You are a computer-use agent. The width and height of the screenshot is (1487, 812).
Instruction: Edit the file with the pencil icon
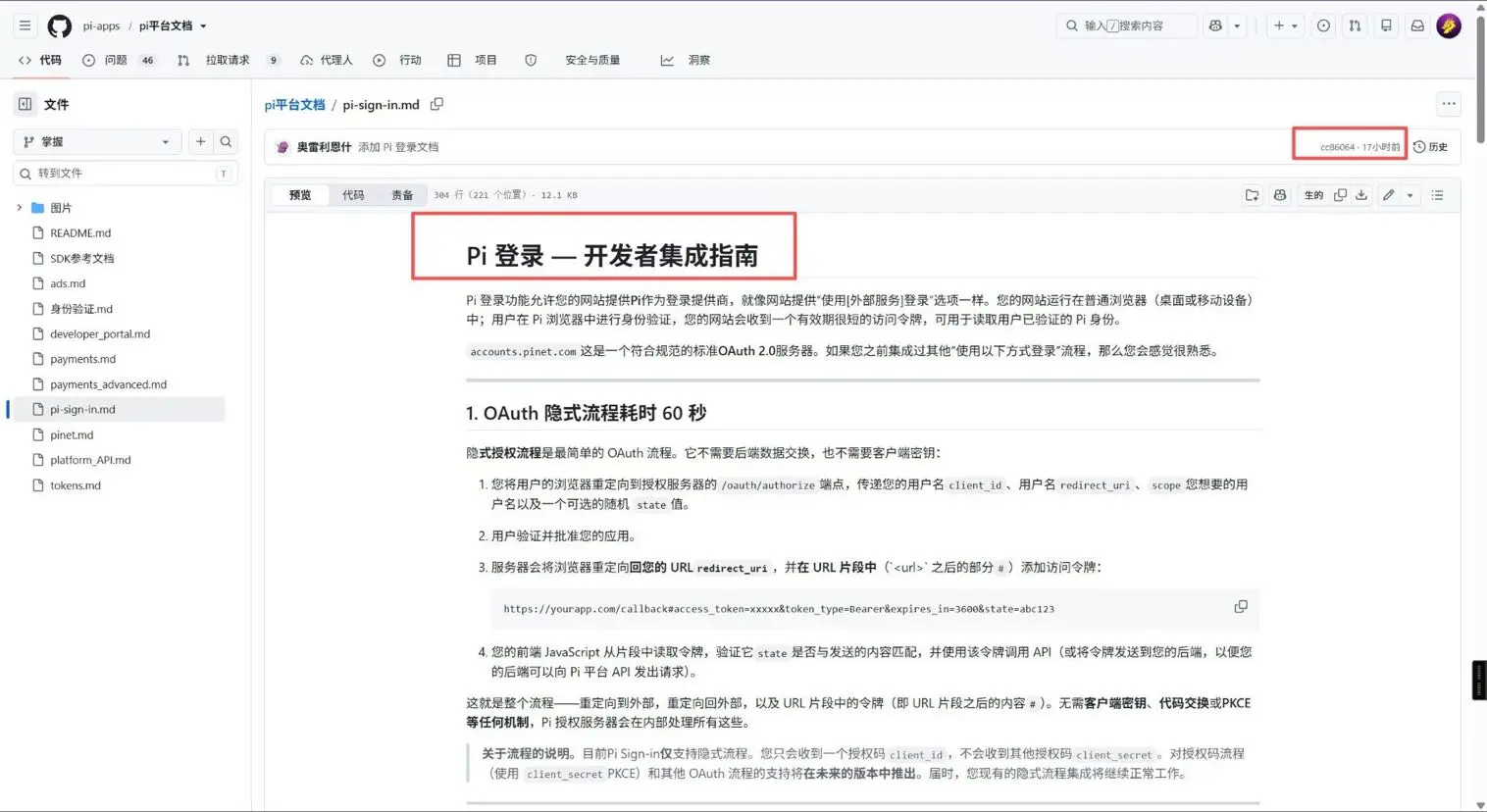[x=1389, y=195]
